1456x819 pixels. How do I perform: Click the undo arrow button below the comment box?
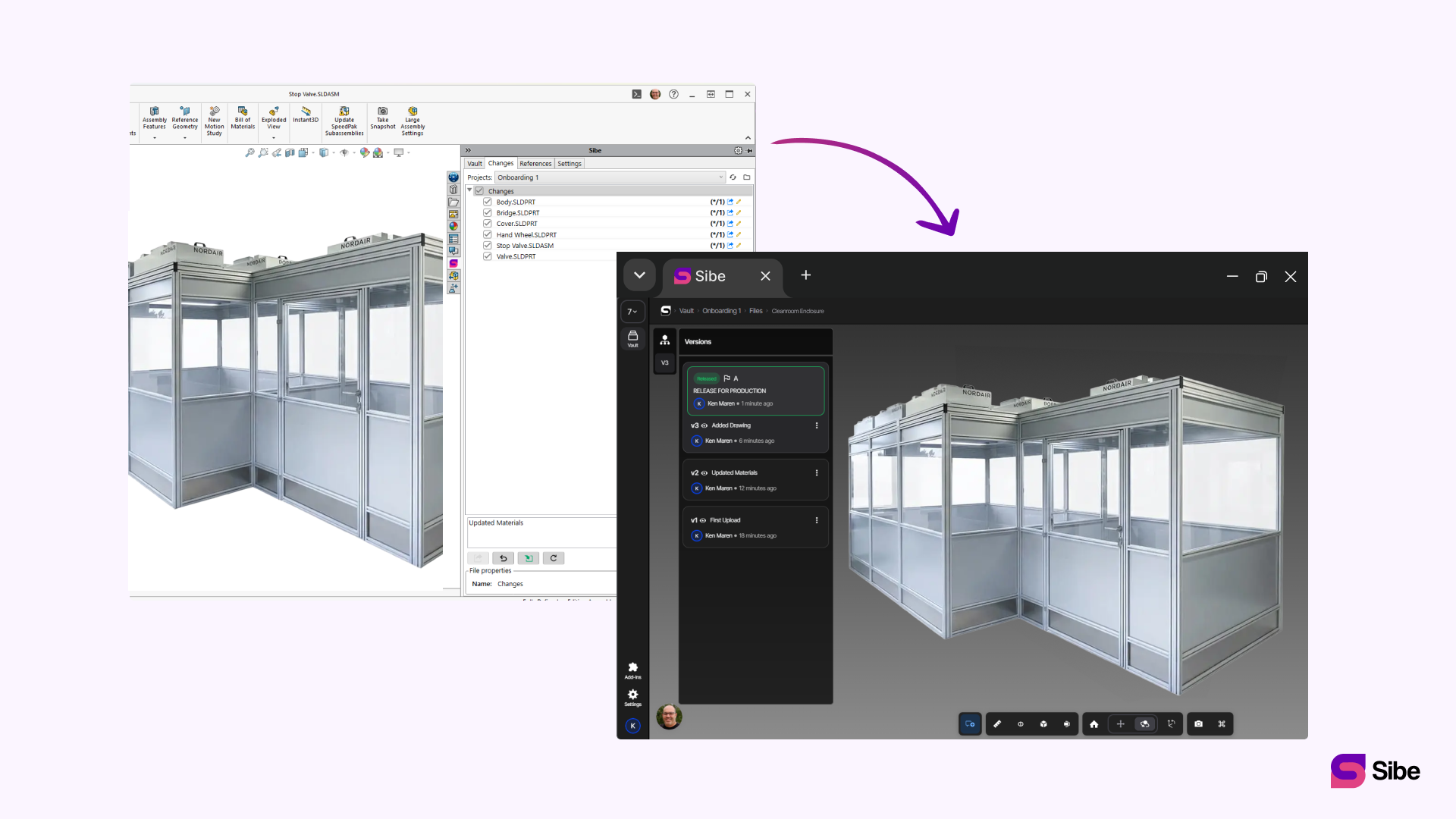pos(504,558)
